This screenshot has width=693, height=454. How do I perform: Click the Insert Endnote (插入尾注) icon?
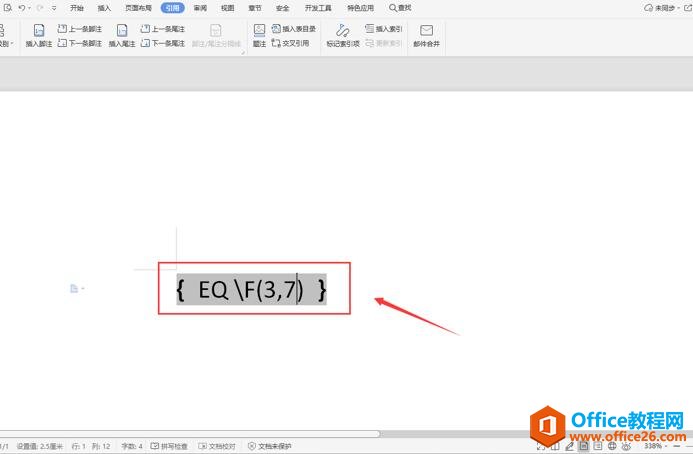point(122,30)
